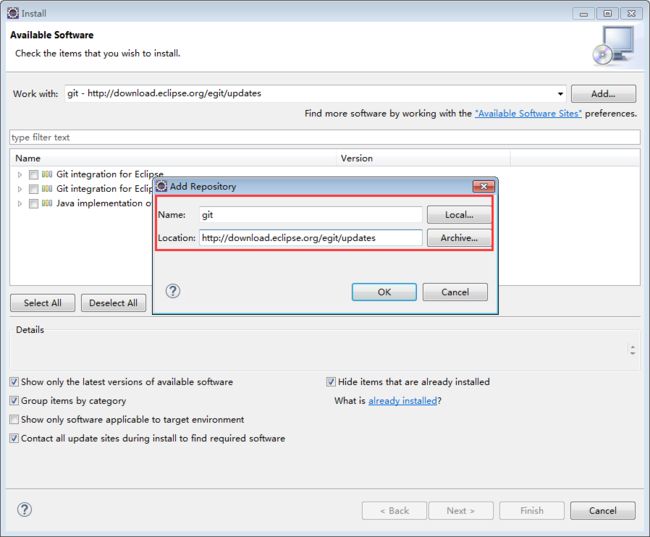Maximize the Install window
This screenshot has width=650, height=537.
pyautogui.click(x=607, y=14)
